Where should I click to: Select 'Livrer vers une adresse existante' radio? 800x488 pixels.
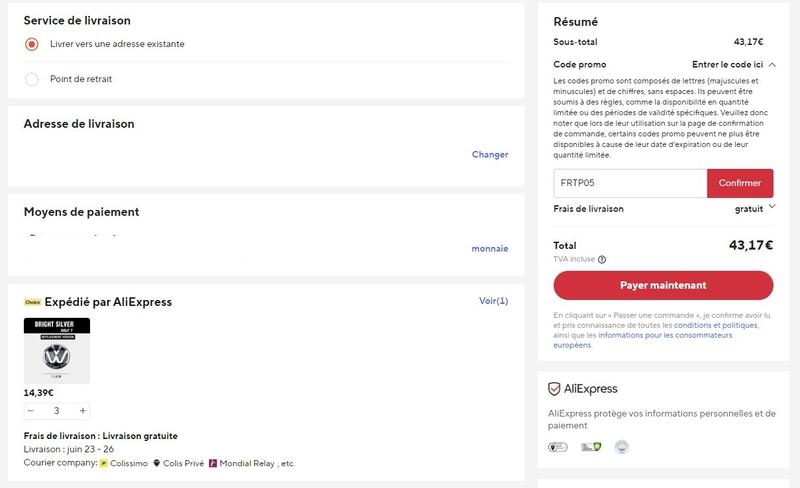point(32,44)
